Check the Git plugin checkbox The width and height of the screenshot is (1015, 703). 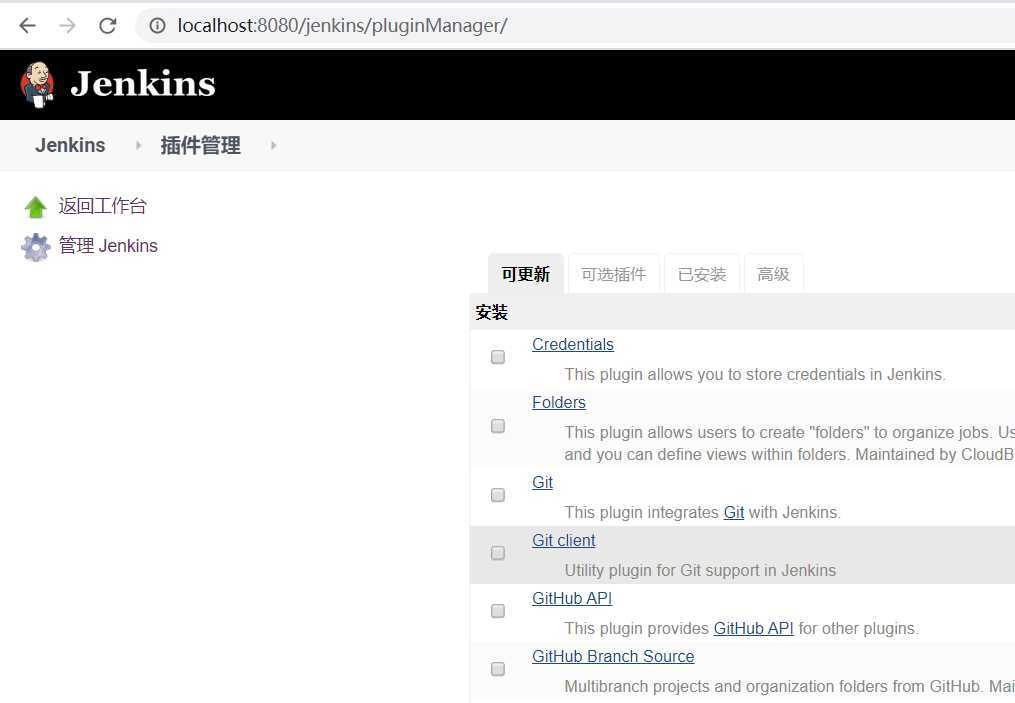click(x=498, y=495)
